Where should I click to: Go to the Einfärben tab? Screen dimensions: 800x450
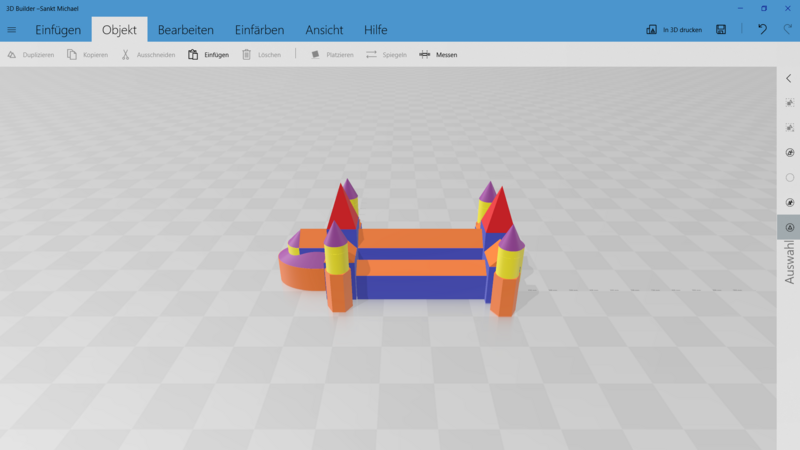[259, 30]
